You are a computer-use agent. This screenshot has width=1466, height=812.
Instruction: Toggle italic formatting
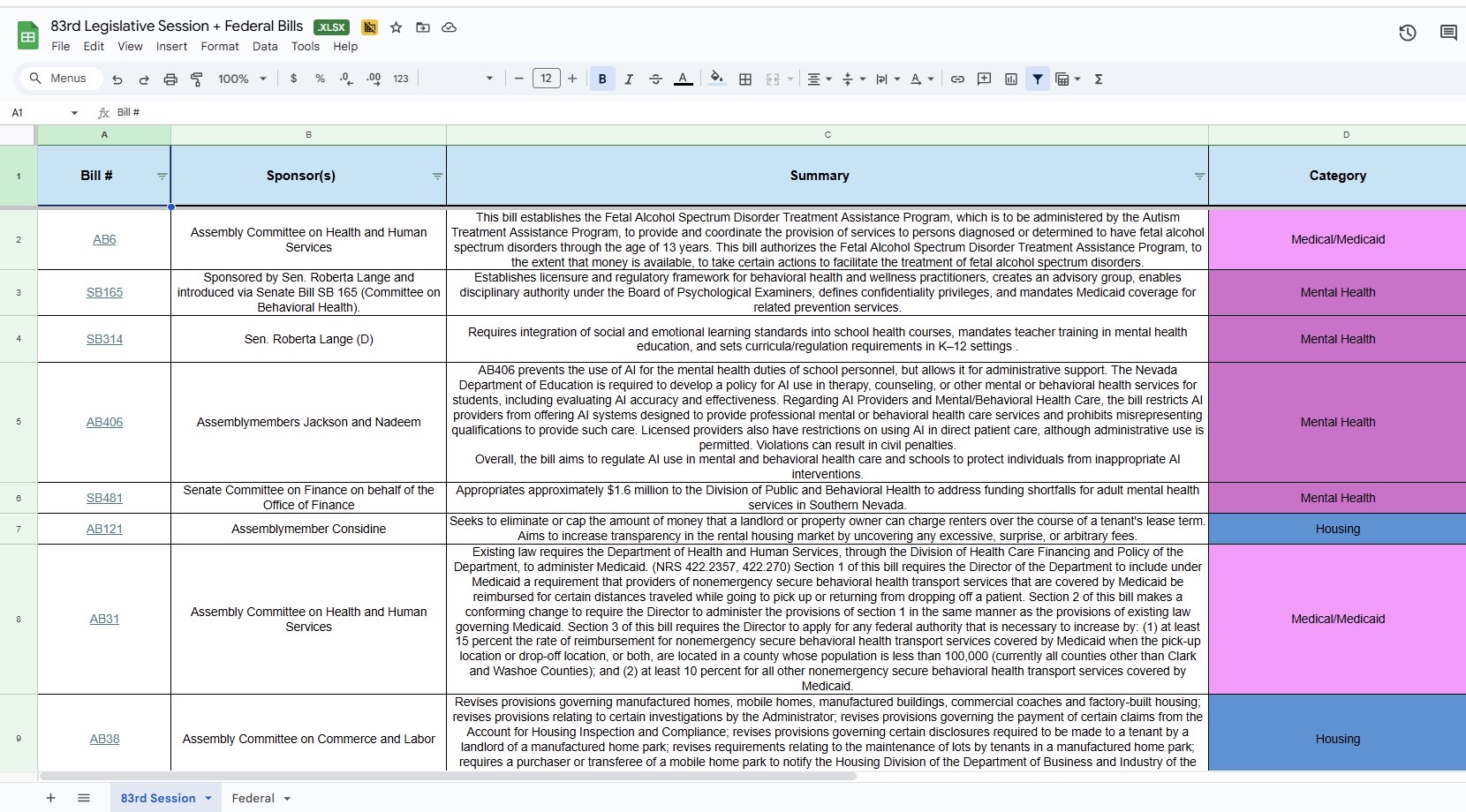(x=629, y=79)
